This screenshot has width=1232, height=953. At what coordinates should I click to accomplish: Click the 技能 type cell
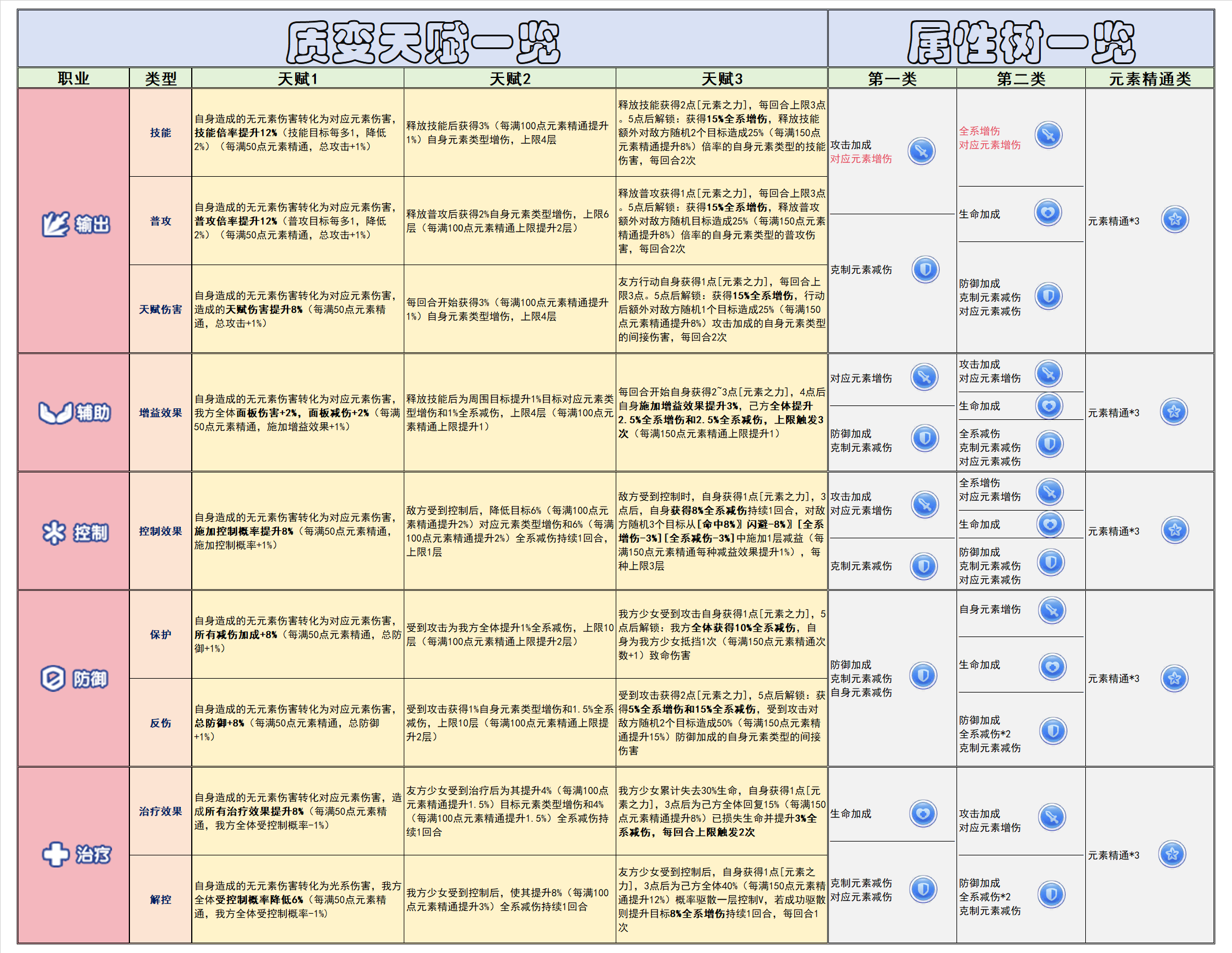(x=161, y=133)
